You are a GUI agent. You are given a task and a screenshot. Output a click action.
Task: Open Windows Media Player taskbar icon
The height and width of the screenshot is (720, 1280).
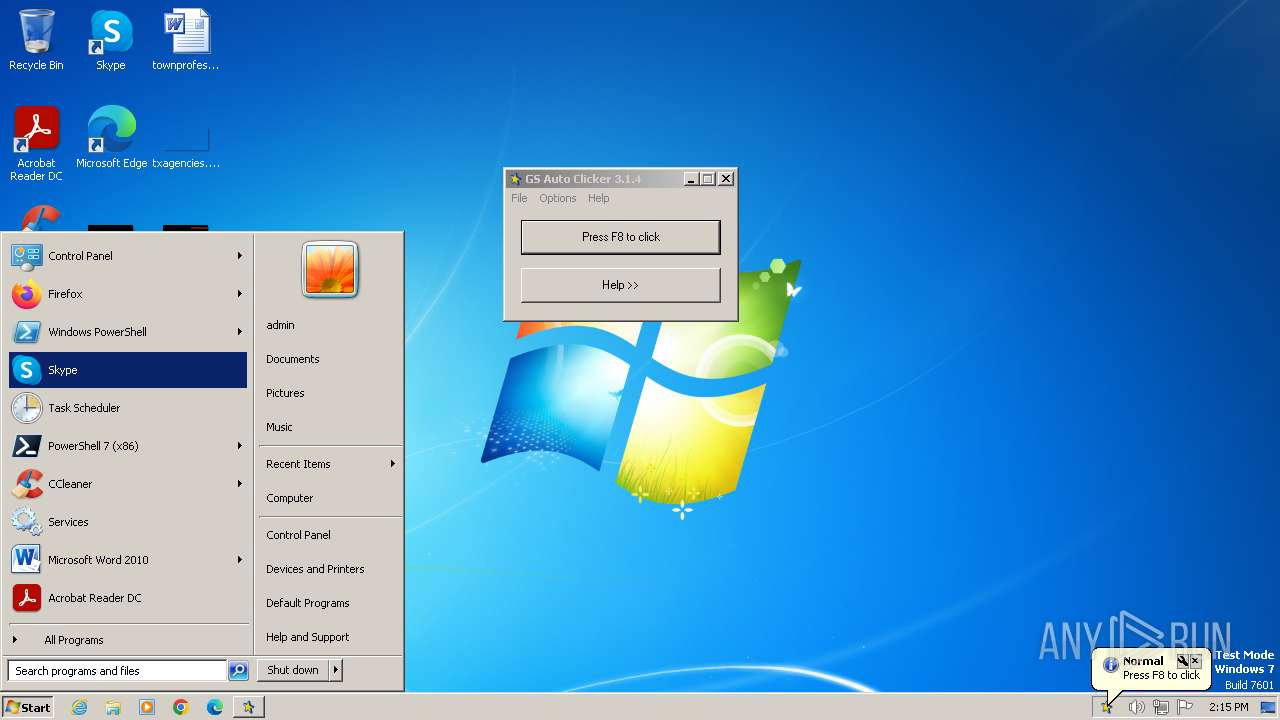pyautogui.click(x=147, y=707)
